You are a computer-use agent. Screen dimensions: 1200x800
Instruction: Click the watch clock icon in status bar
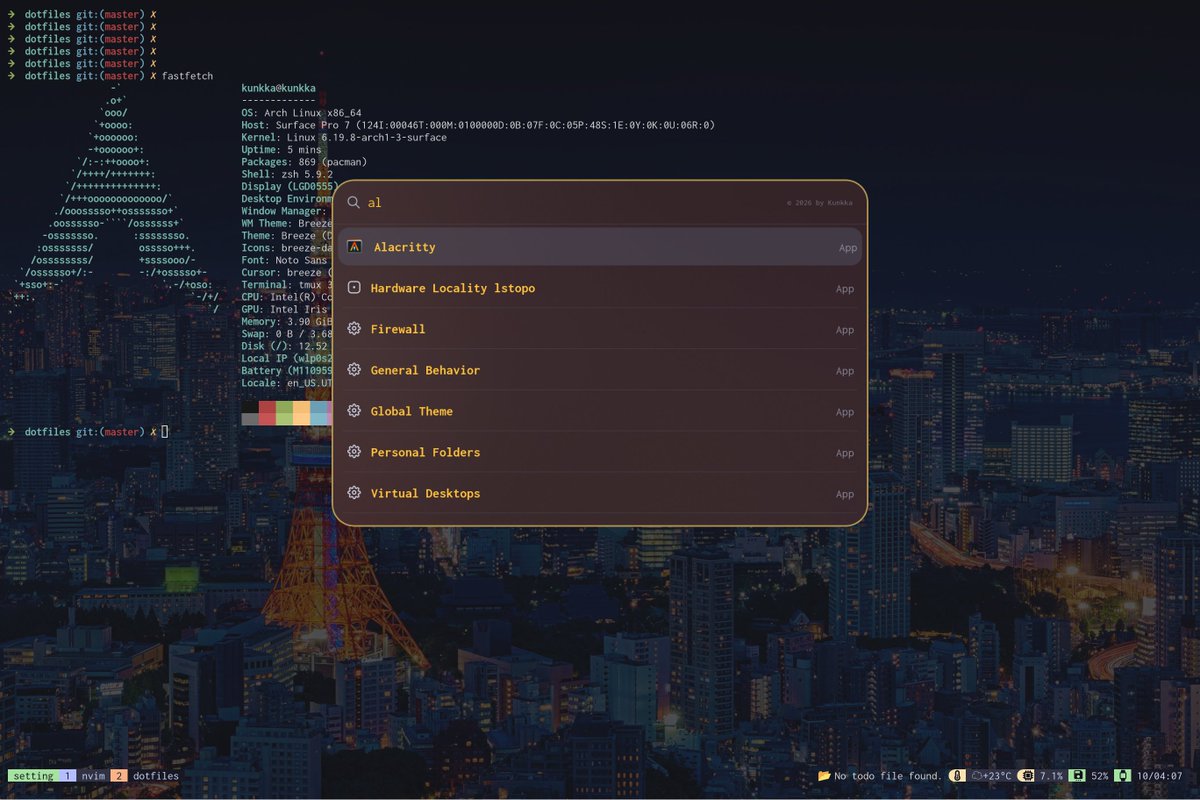1123,776
